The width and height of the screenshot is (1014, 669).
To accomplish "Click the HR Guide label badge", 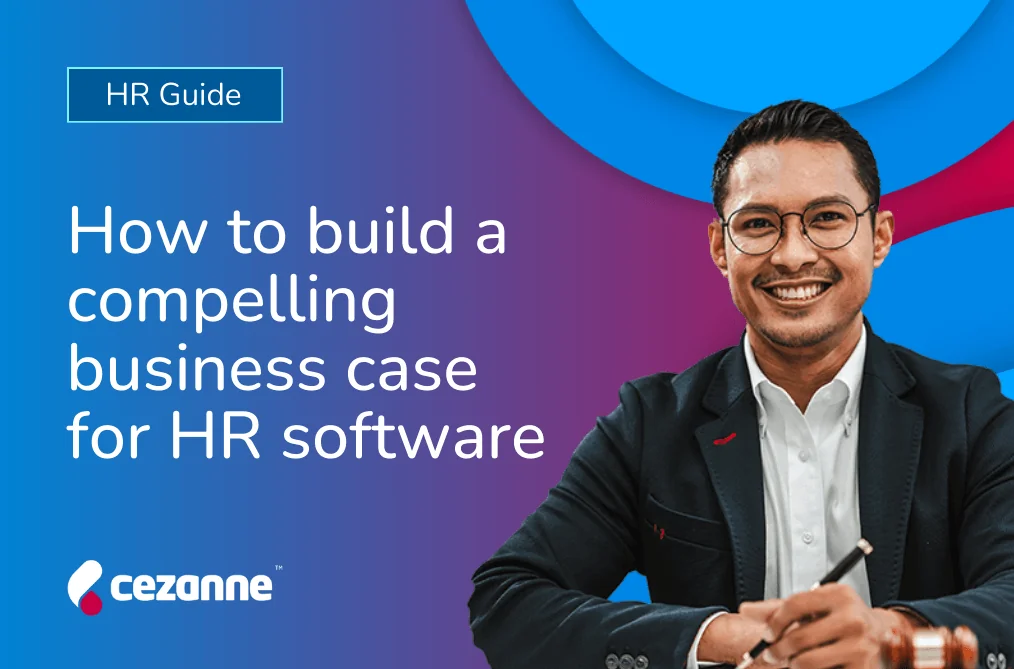I will 174,95.
